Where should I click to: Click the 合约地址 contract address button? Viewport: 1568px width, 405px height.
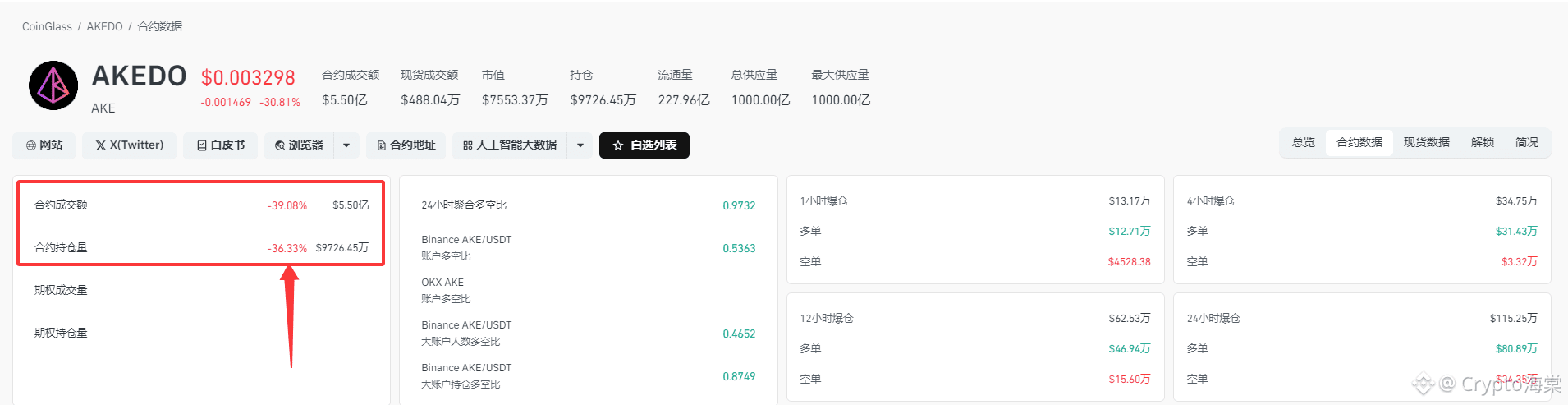click(406, 145)
